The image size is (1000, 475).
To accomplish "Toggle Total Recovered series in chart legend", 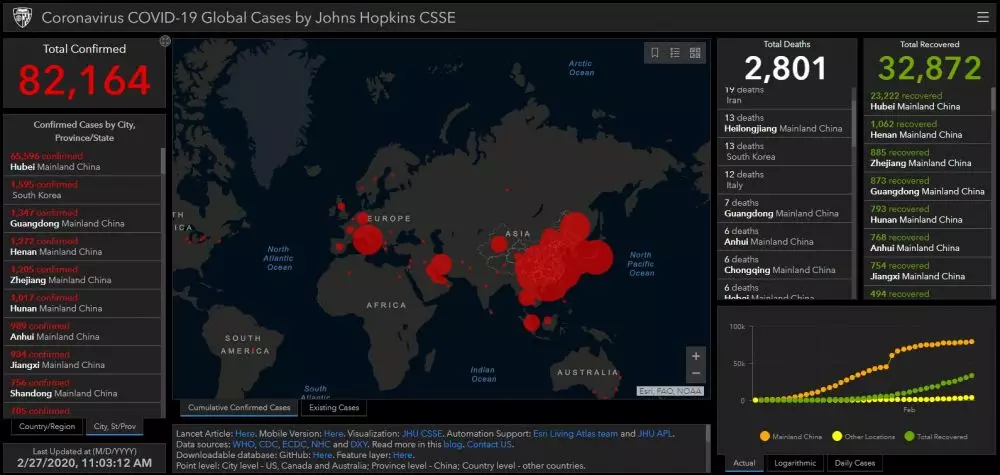I will [936, 437].
